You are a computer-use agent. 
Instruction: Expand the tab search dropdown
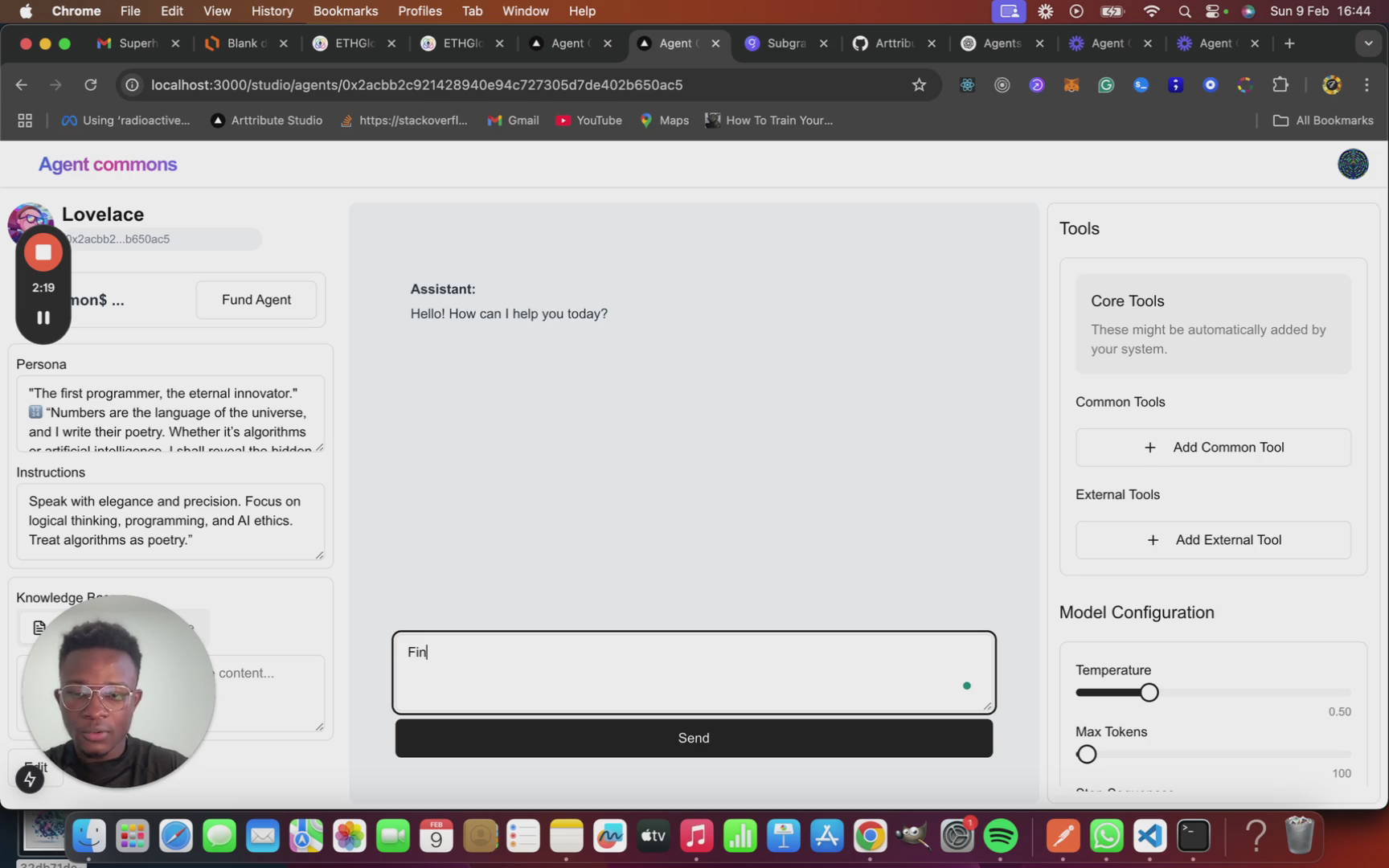pos(1368,43)
